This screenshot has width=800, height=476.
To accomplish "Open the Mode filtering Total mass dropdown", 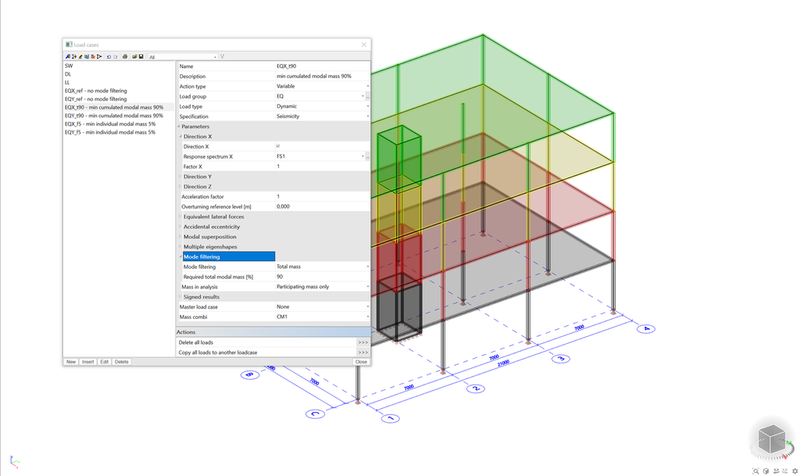I will pyautogui.click(x=367, y=267).
